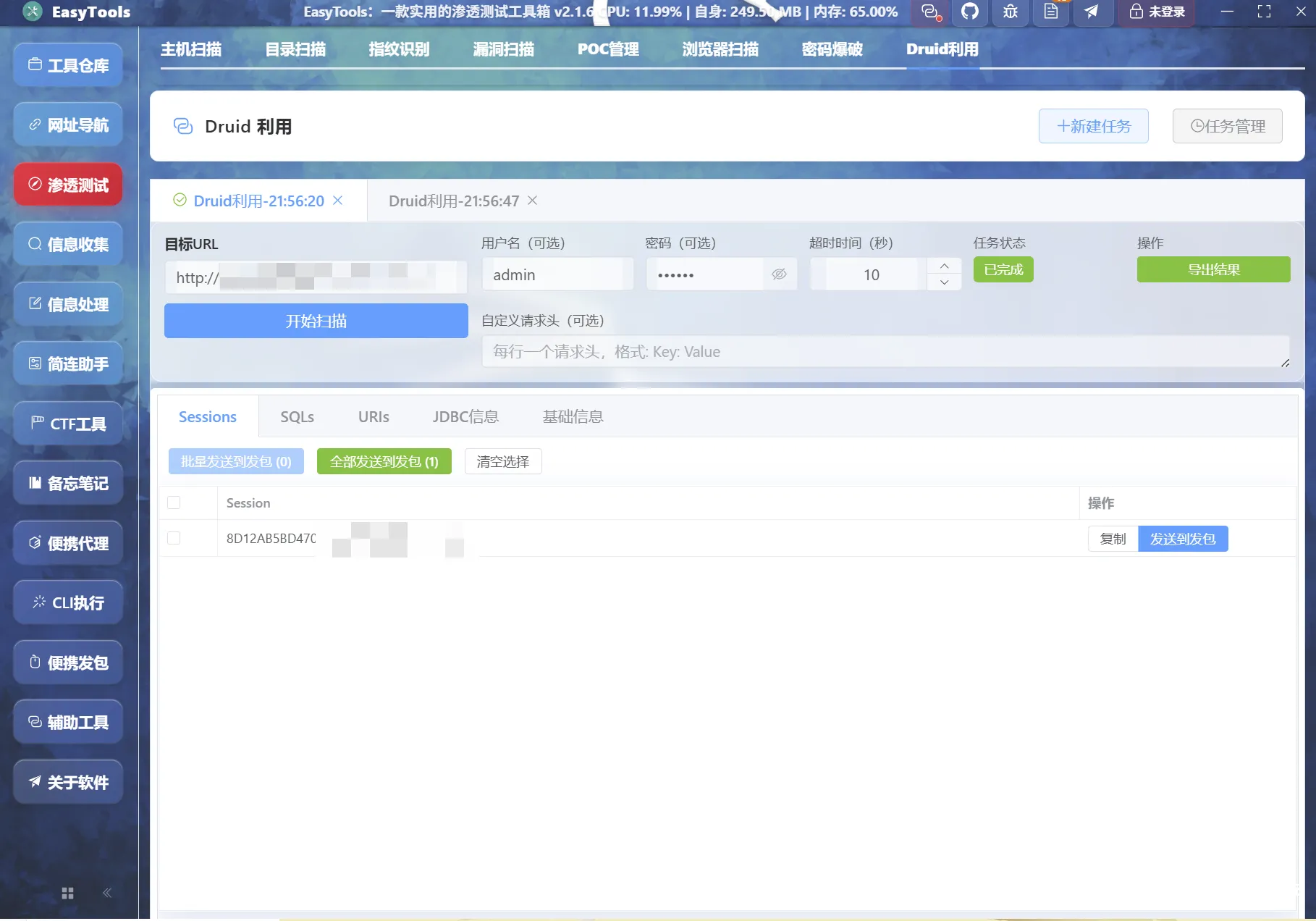Click the 开始扫描 button
The width and height of the screenshot is (1316, 921).
[x=315, y=321]
